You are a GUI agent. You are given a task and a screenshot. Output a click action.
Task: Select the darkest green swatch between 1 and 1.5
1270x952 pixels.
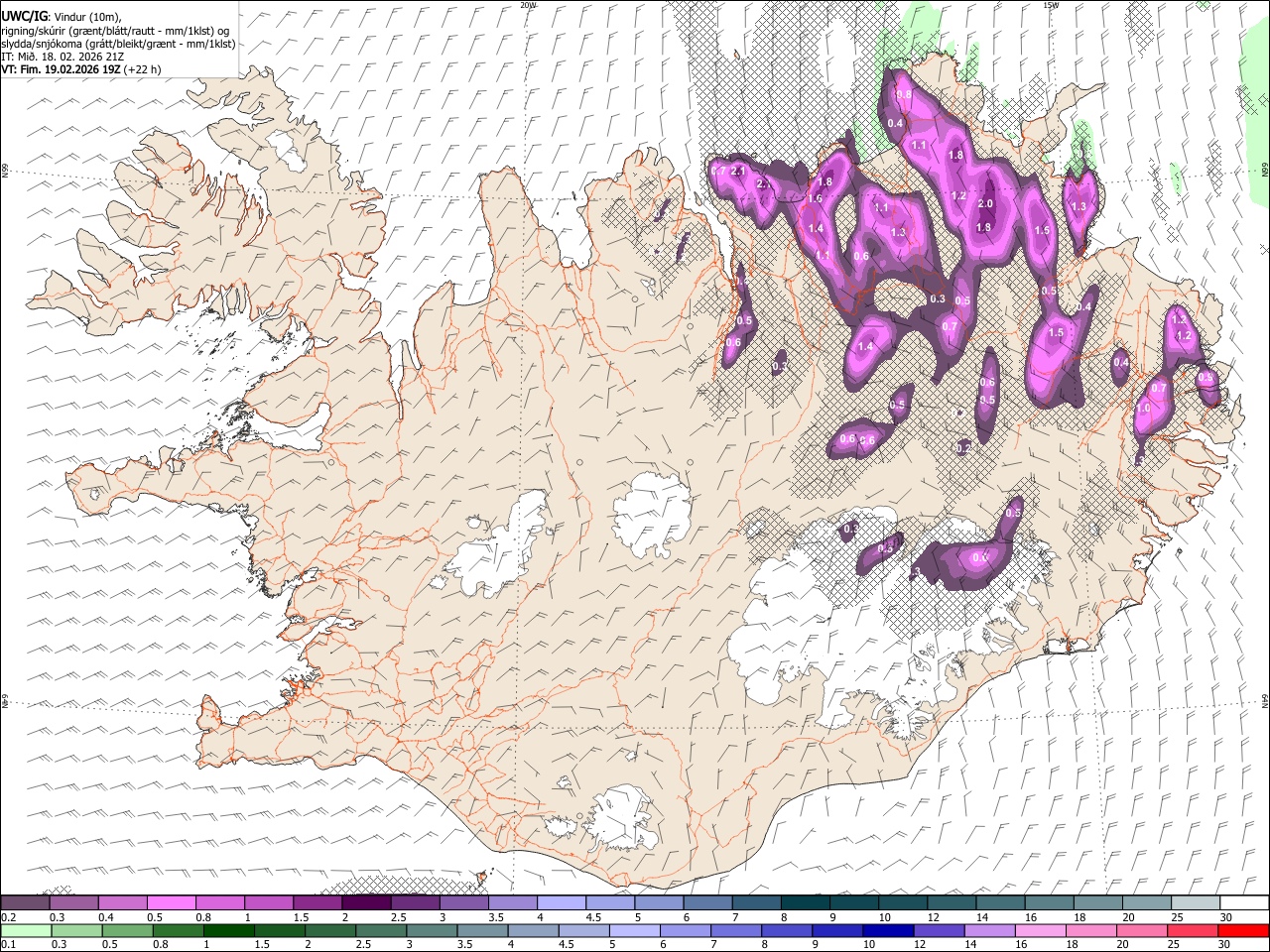click(228, 930)
